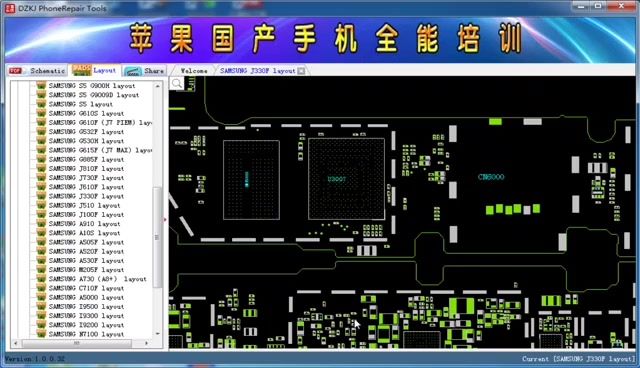The width and height of the screenshot is (640, 368).
Task: Open the PDF Schematic tab
Action: (x=37, y=71)
